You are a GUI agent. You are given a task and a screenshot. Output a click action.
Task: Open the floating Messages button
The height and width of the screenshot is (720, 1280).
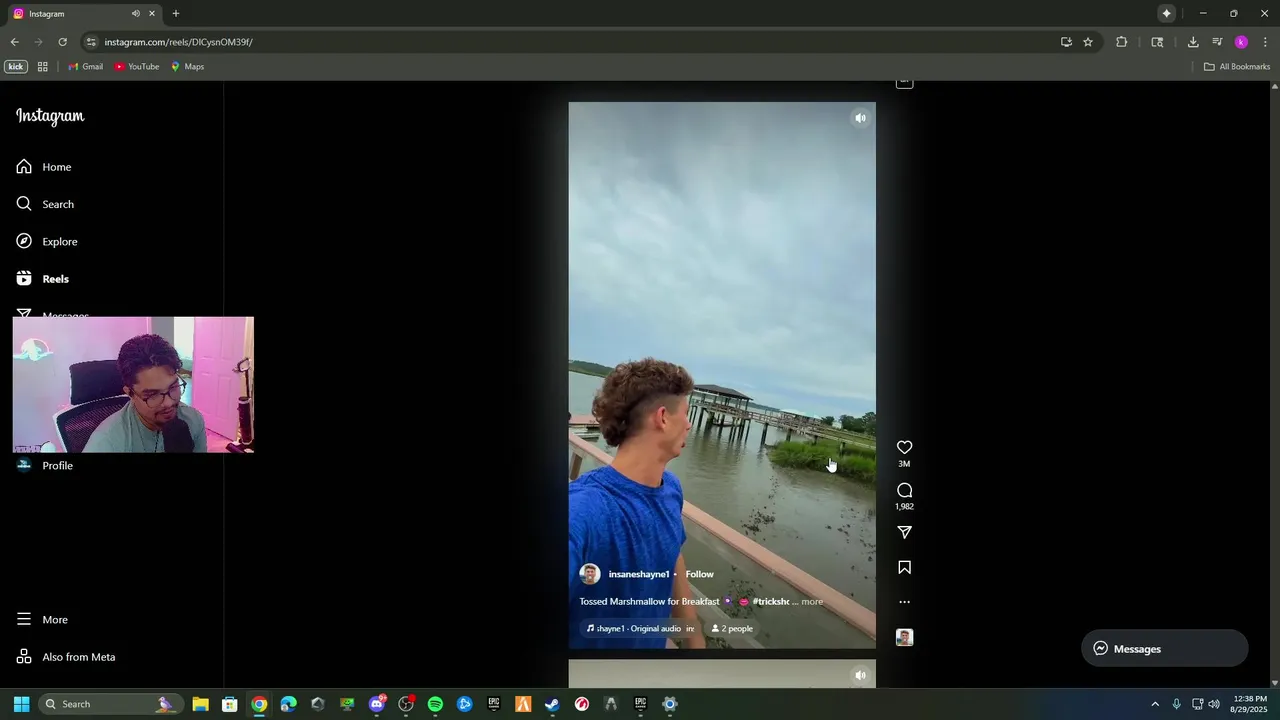click(1164, 648)
